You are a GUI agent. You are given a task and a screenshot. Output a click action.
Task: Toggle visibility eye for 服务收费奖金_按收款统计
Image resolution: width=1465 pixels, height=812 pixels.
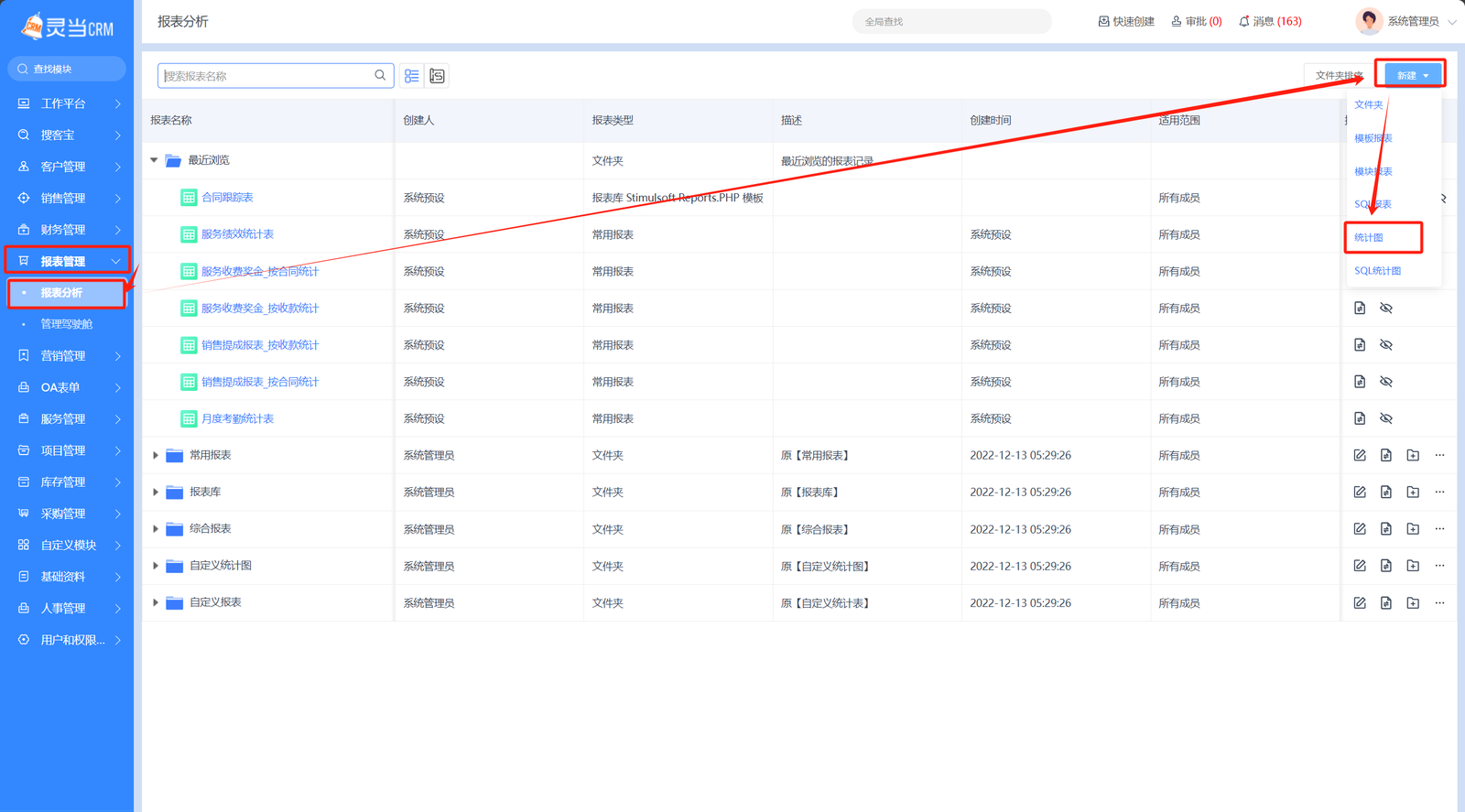[x=1386, y=309]
